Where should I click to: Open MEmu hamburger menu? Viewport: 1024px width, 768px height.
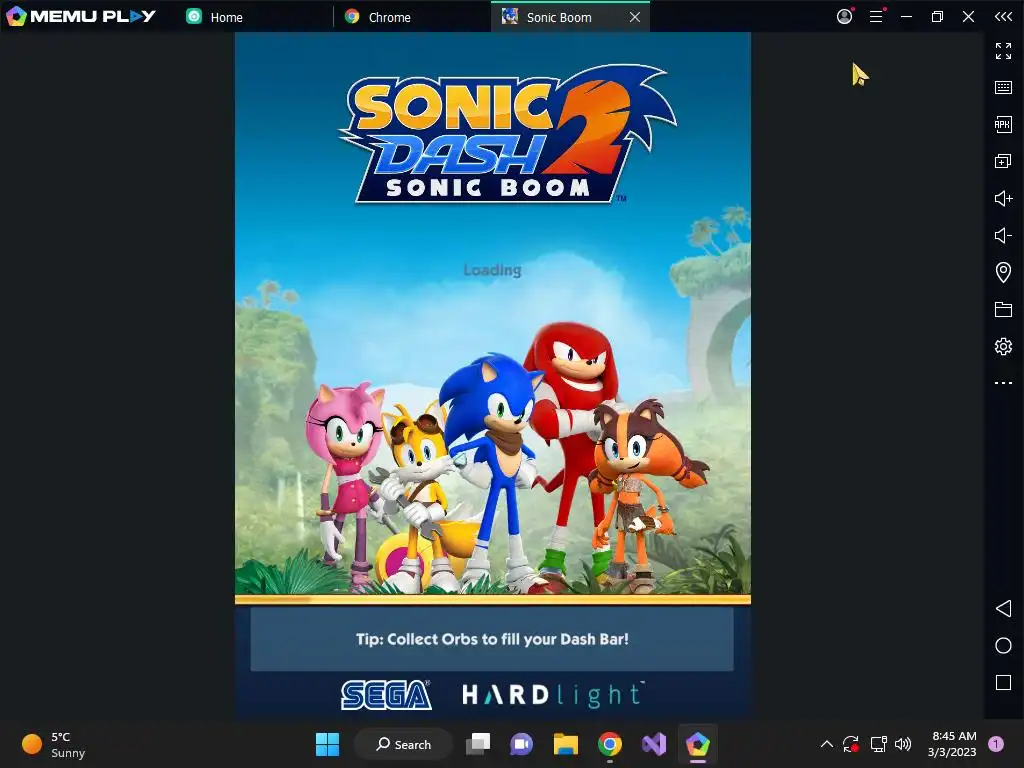(876, 16)
